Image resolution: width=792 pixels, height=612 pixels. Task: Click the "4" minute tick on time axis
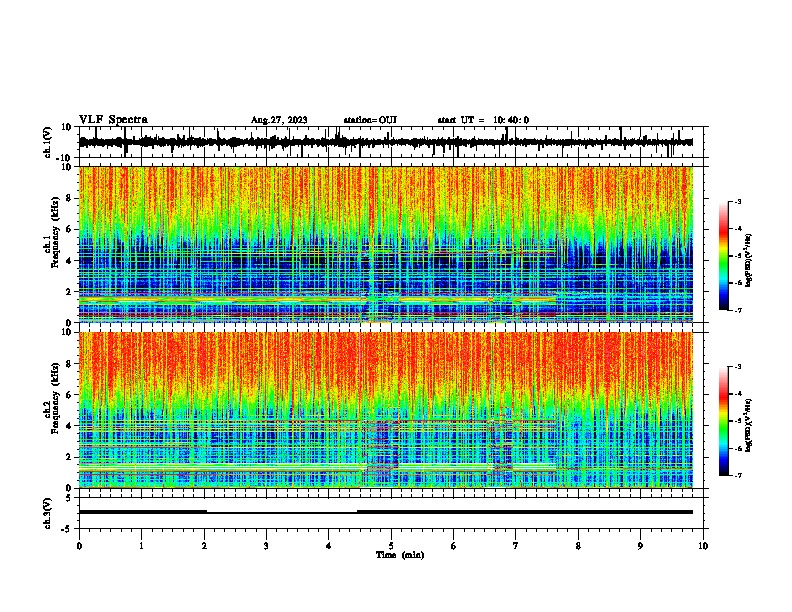(x=329, y=546)
